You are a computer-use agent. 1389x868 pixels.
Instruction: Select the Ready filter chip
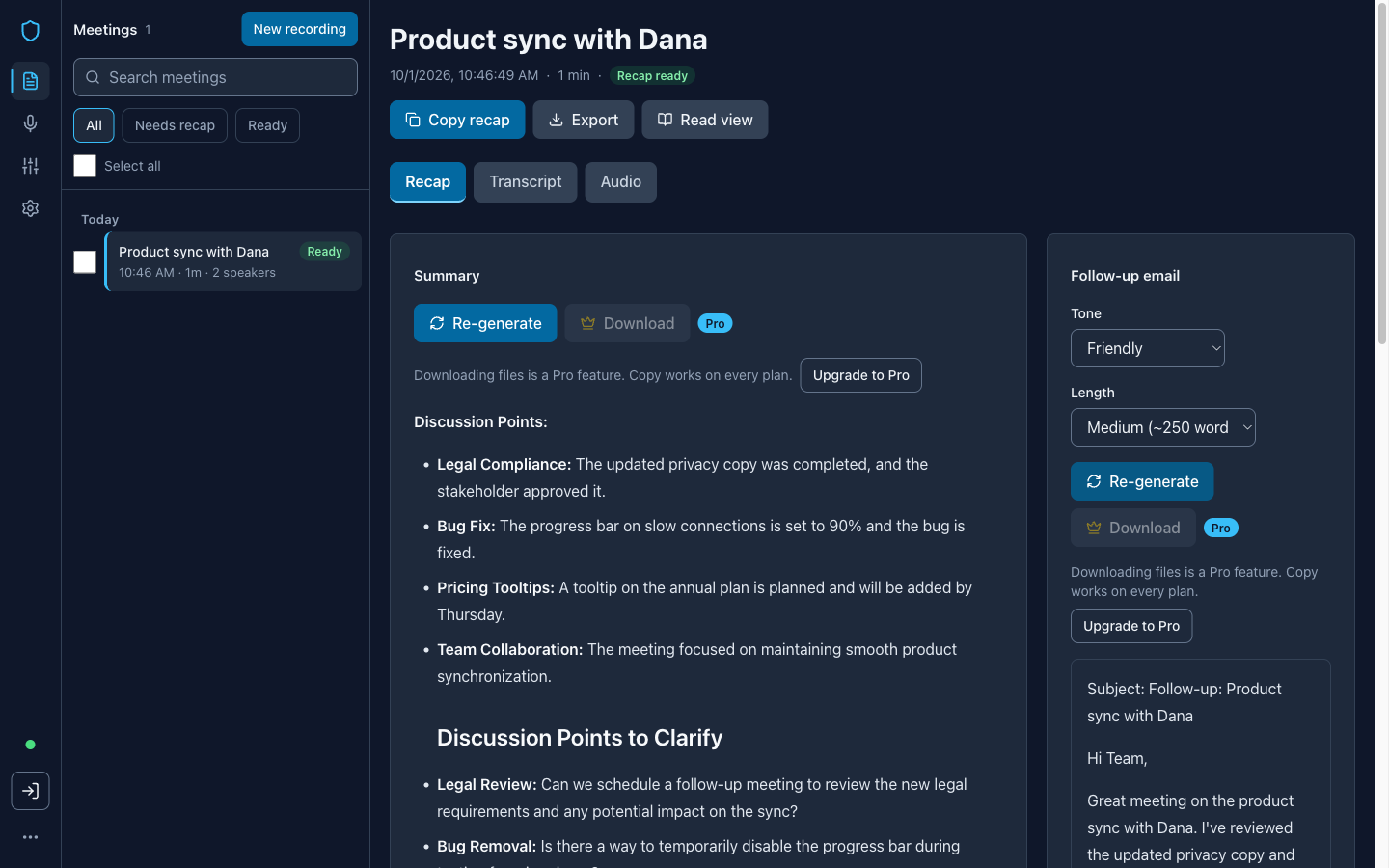coord(267,125)
